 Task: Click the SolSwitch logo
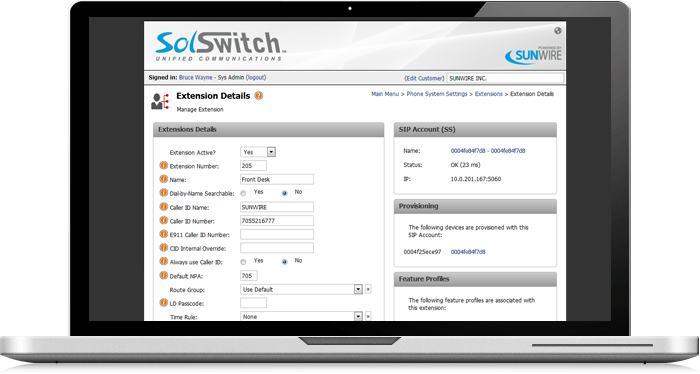[x=220, y=46]
